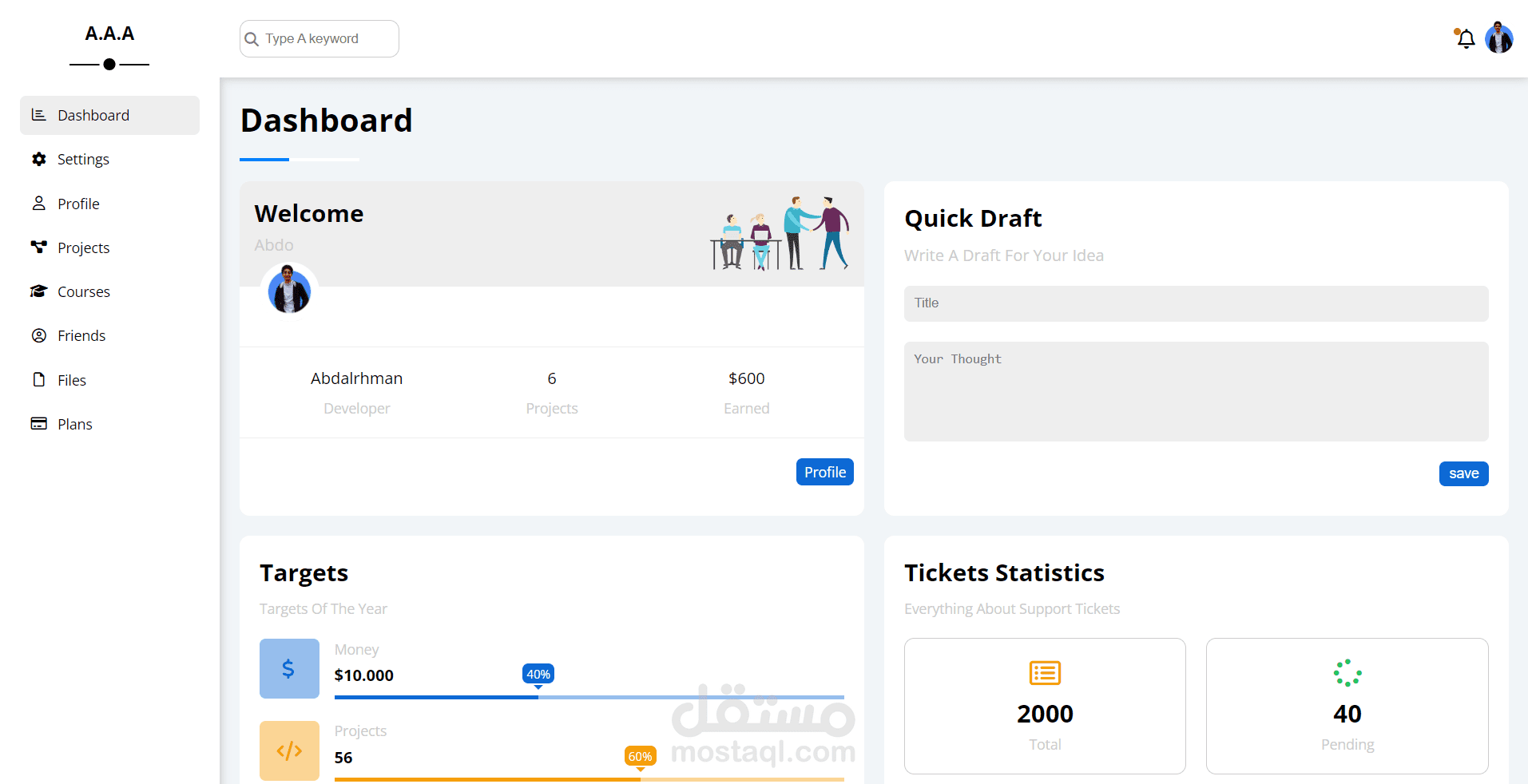Screen dimensions: 1528x784
Task: Click the Settings gear icon
Action: [38, 159]
